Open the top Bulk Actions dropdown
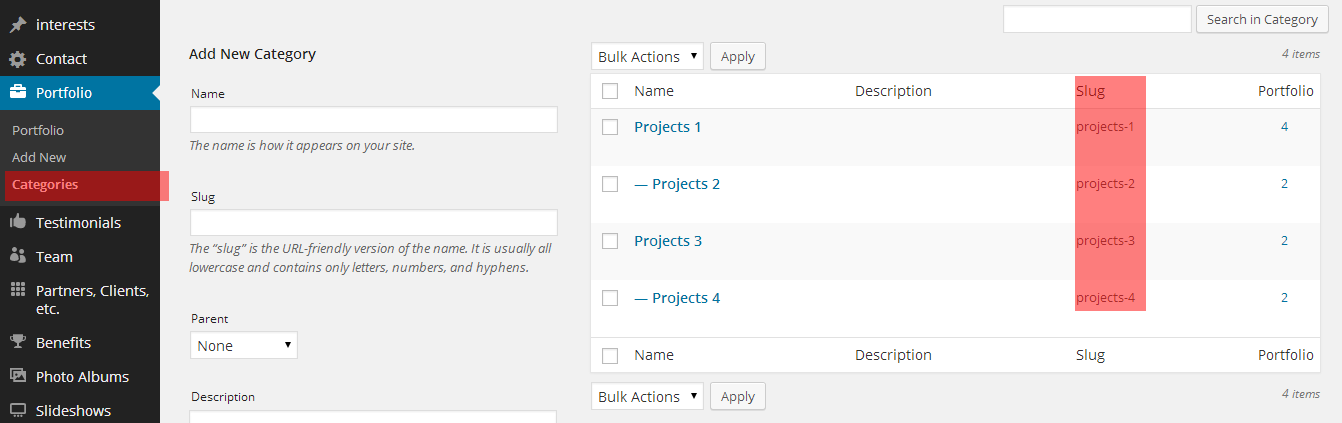 pyautogui.click(x=647, y=57)
